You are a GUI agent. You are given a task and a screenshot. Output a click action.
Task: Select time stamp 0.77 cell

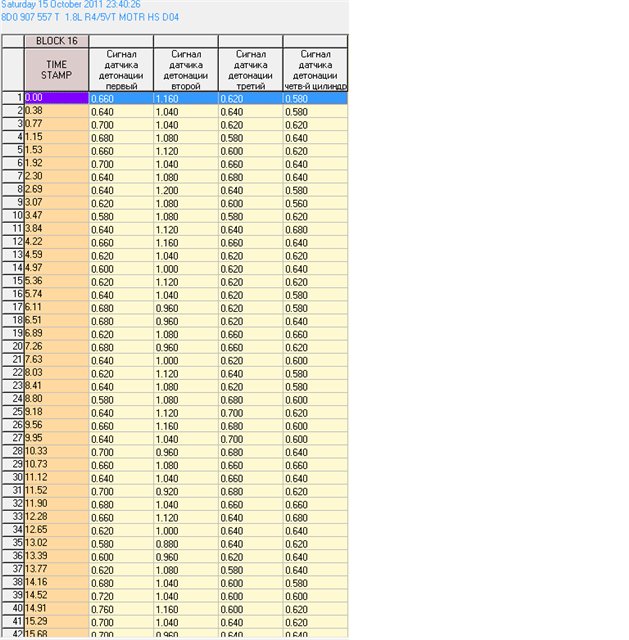tap(56, 124)
